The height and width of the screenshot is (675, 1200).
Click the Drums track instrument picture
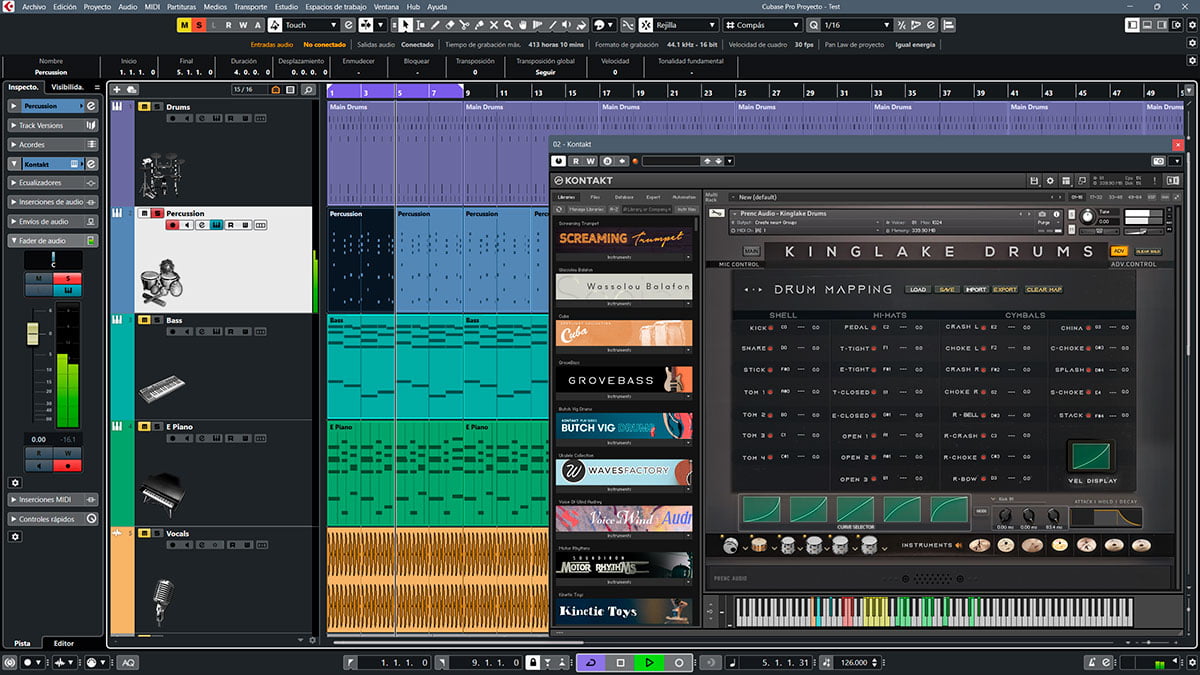pyautogui.click(x=161, y=178)
